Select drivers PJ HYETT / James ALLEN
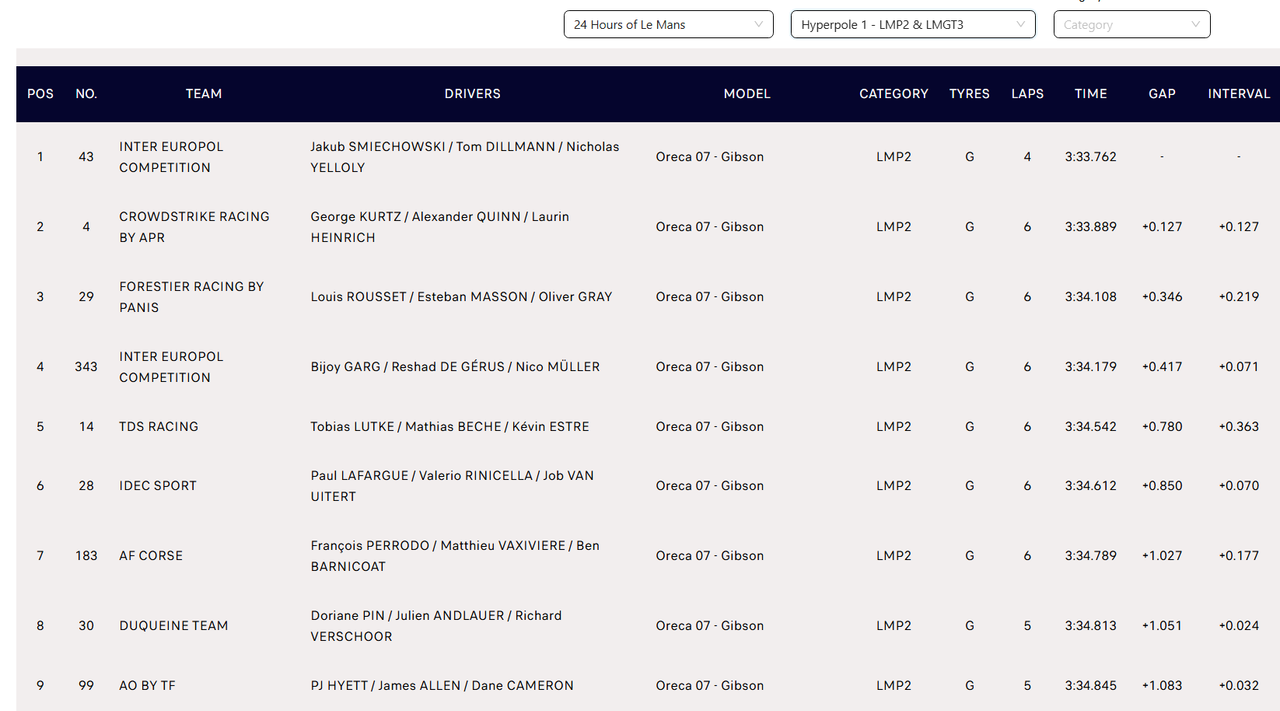The image size is (1280, 711). point(386,686)
